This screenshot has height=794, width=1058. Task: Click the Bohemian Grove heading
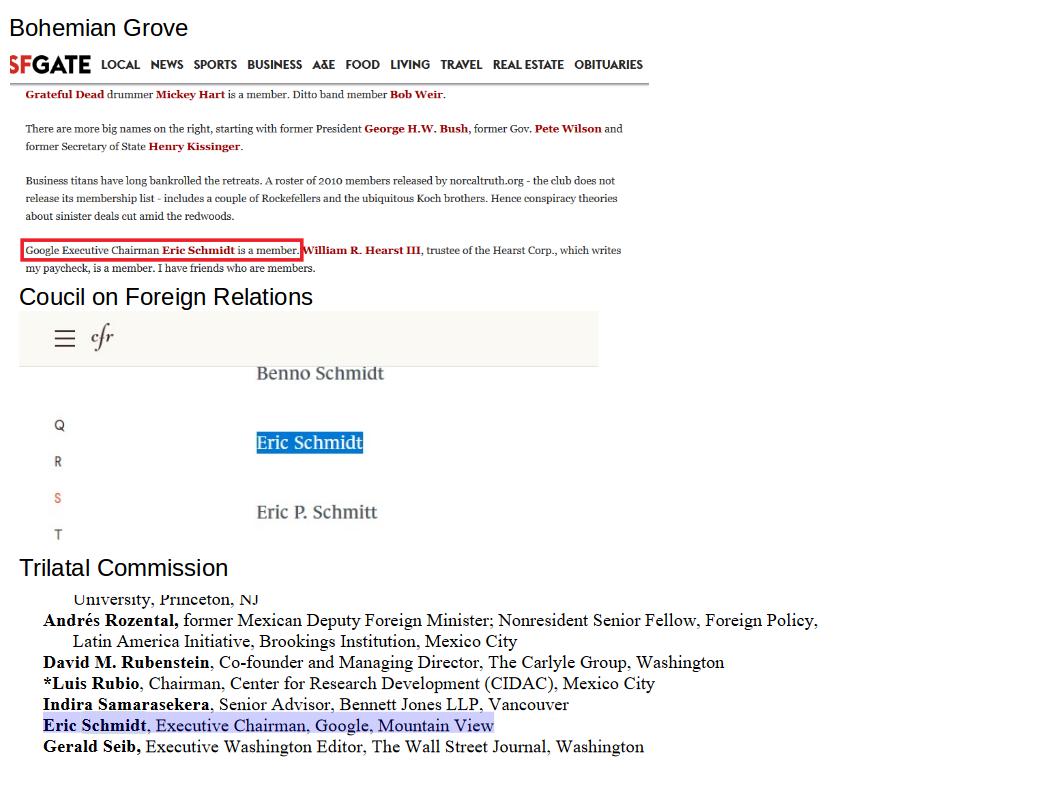tap(99, 28)
